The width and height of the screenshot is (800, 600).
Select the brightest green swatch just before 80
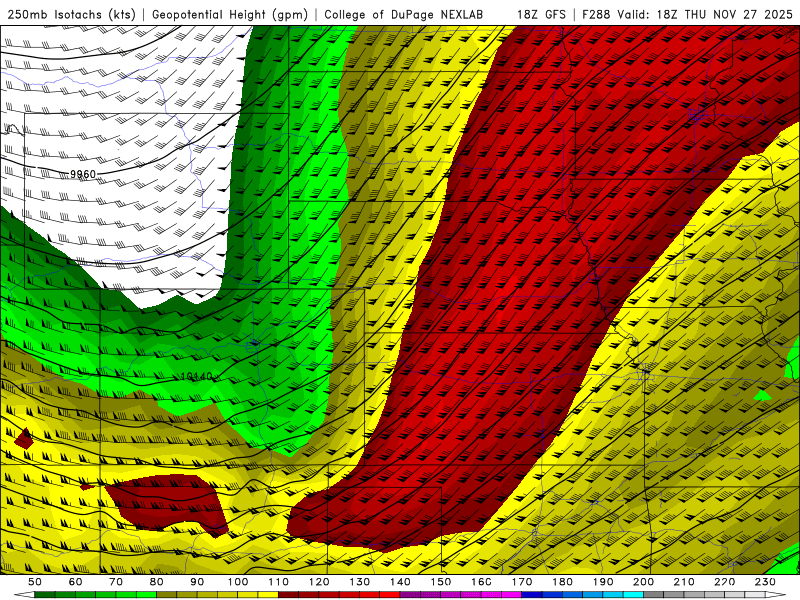click(146, 595)
